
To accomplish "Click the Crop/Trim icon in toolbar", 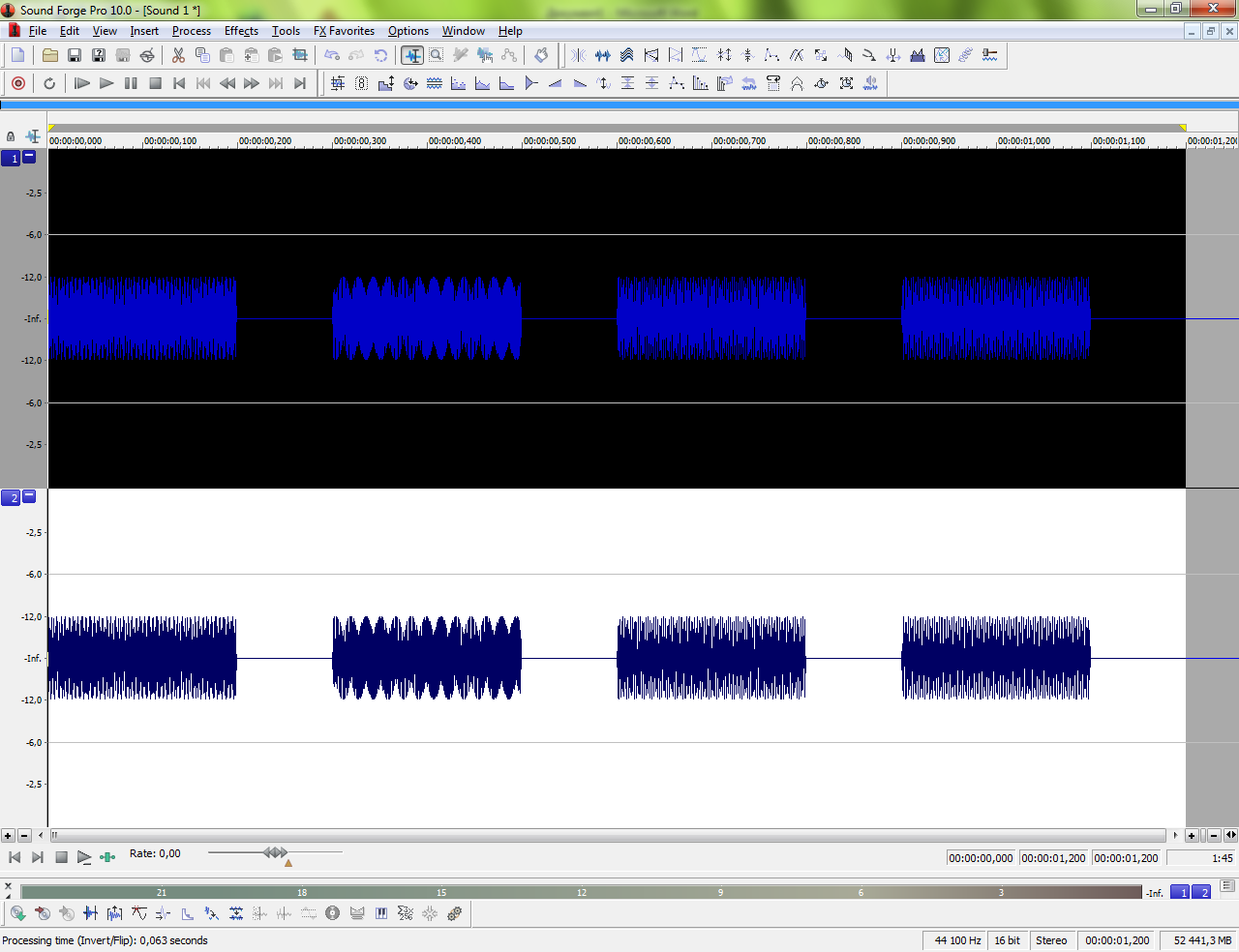I will [300, 55].
